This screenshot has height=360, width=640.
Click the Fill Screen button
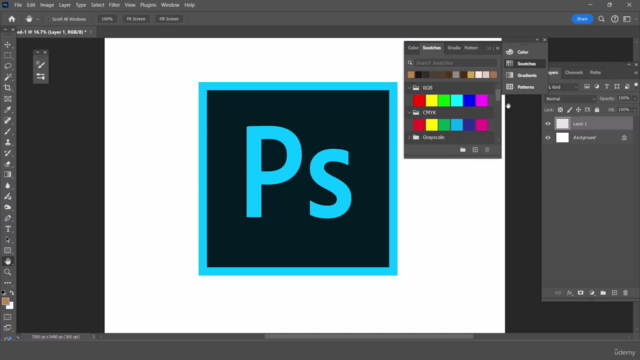coord(169,19)
